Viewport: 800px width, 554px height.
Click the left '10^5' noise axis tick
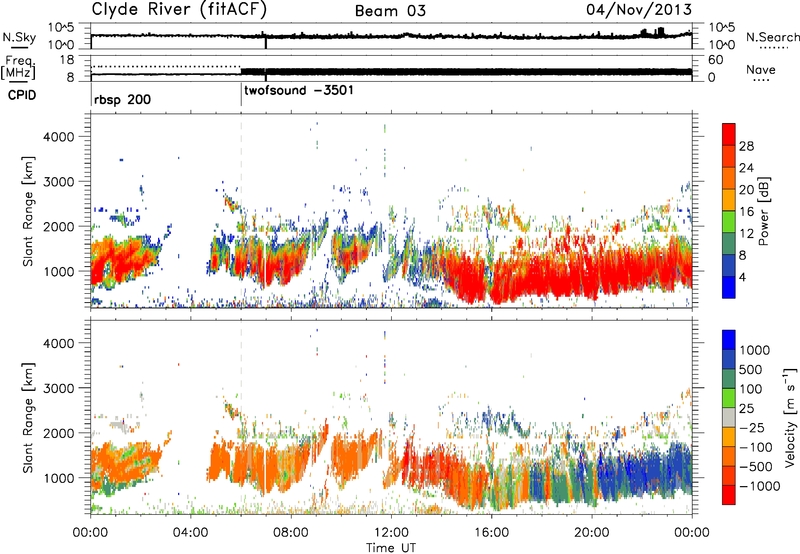point(61,28)
